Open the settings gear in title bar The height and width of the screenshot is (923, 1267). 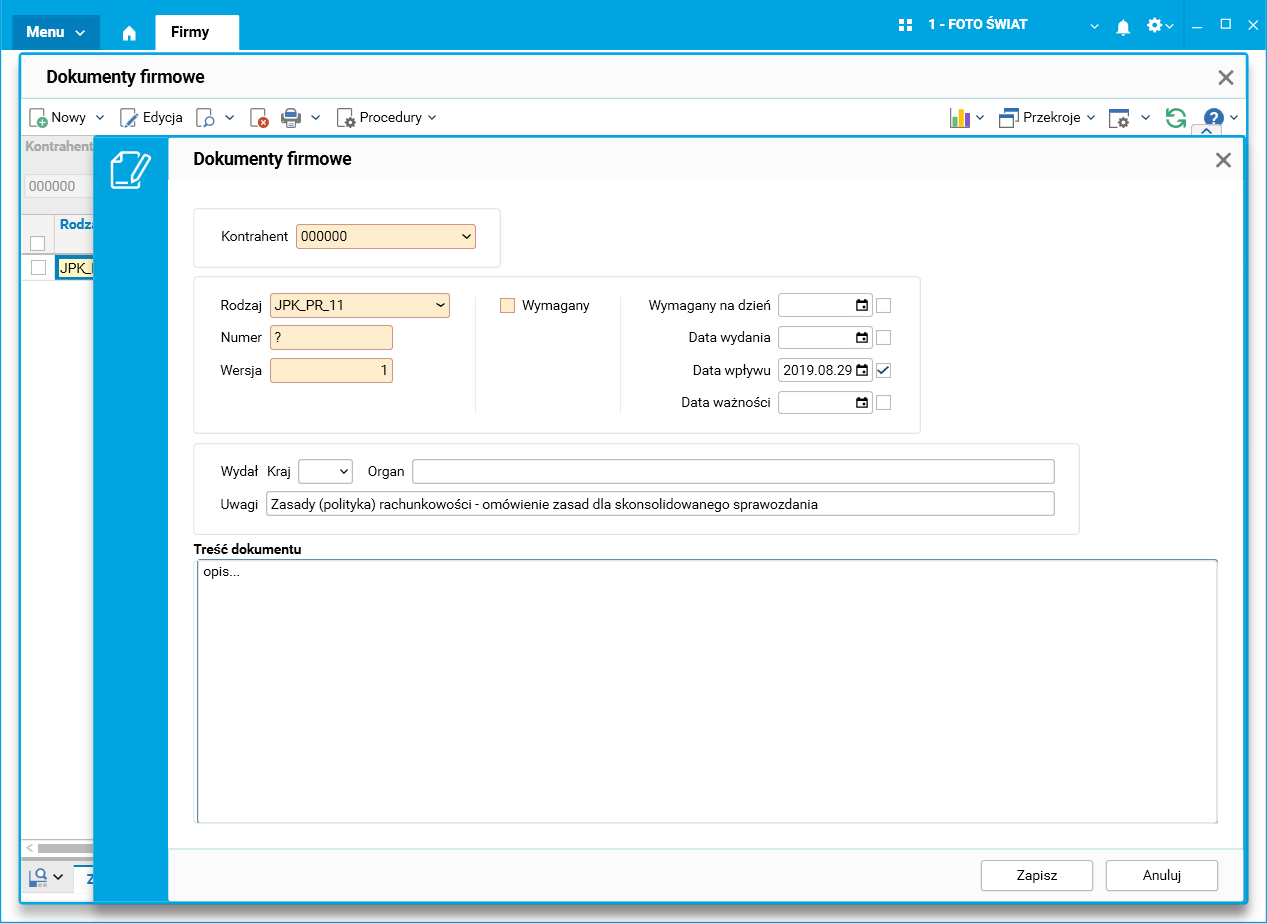point(1154,25)
